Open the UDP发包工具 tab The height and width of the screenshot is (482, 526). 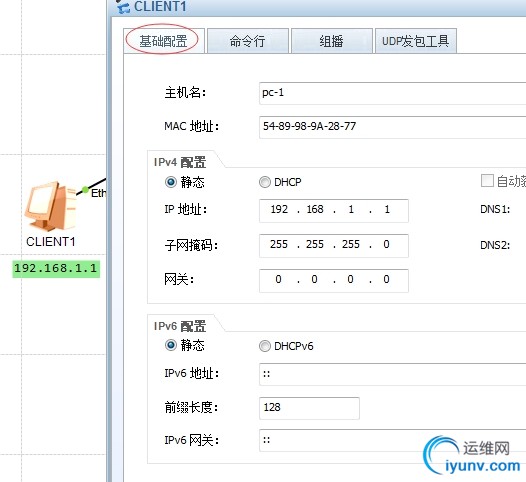pyautogui.click(x=416, y=41)
